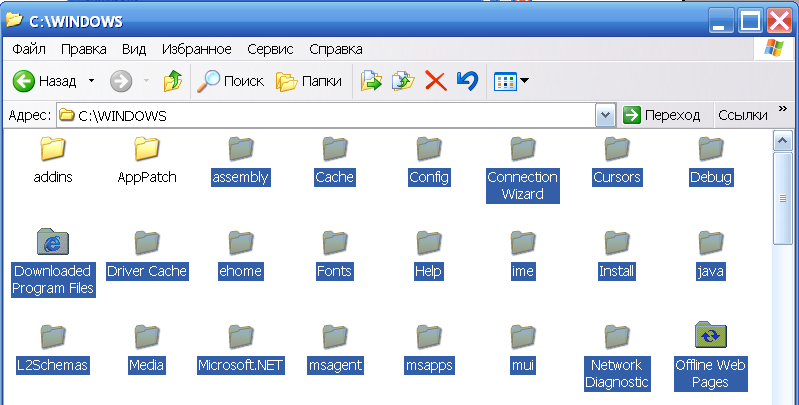The width and height of the screenshot is (799, 405).
Task: Click the vertical scrollbar up arrow
Action: click(x=783, y=141)
